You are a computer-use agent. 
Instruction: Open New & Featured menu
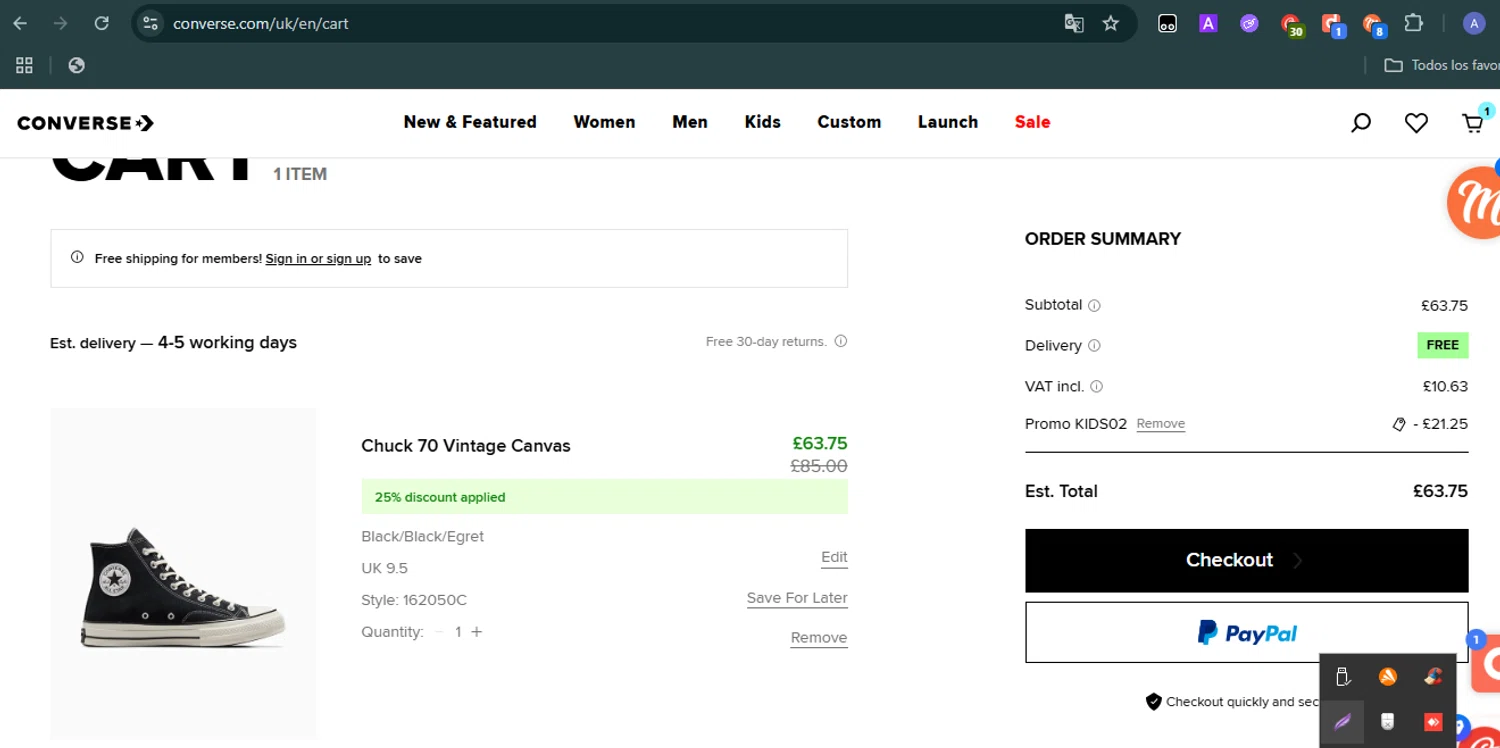[470, 122]
